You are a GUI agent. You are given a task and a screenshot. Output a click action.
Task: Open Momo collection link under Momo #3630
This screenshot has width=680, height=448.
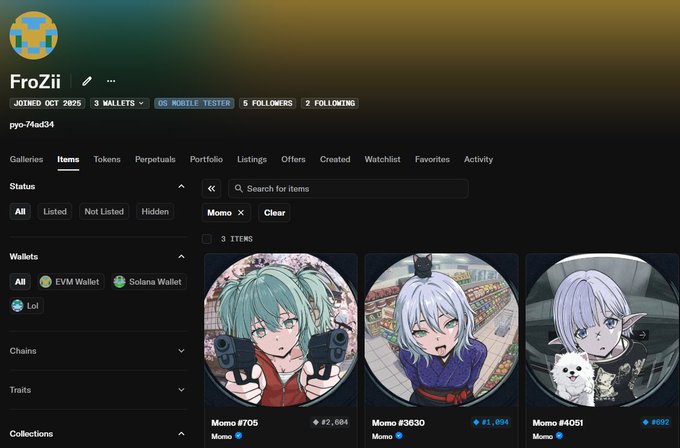pyautogui.click(x=382, y=436)
